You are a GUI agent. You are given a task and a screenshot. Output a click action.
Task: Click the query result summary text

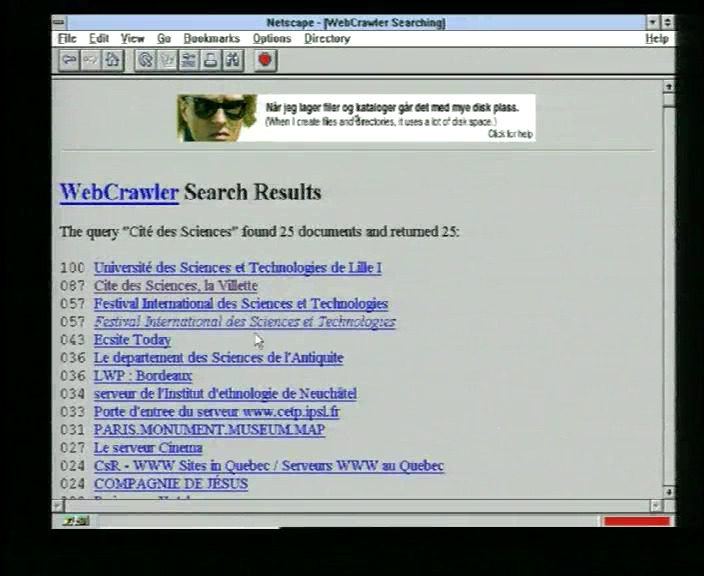pos(260,232)
